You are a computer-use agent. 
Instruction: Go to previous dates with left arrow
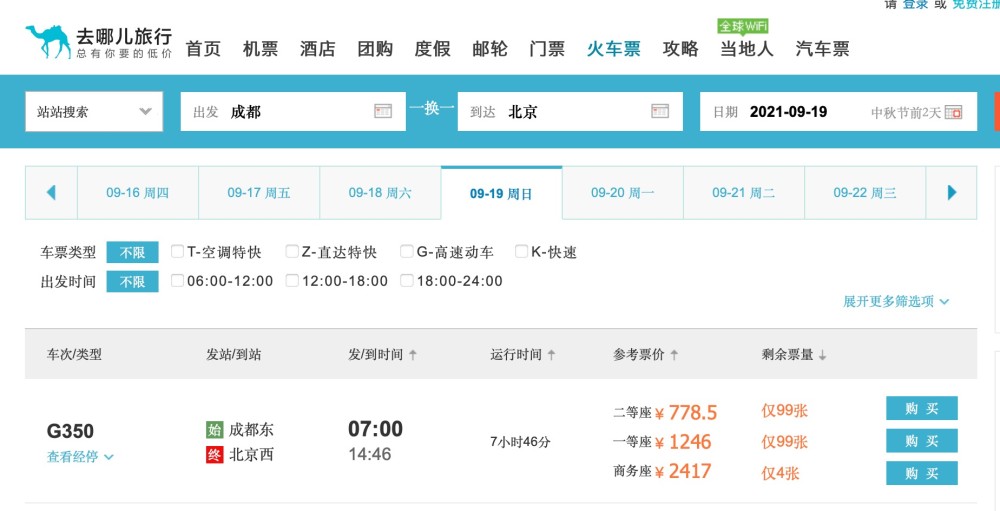pyautogui.click(x=51, y=193)
